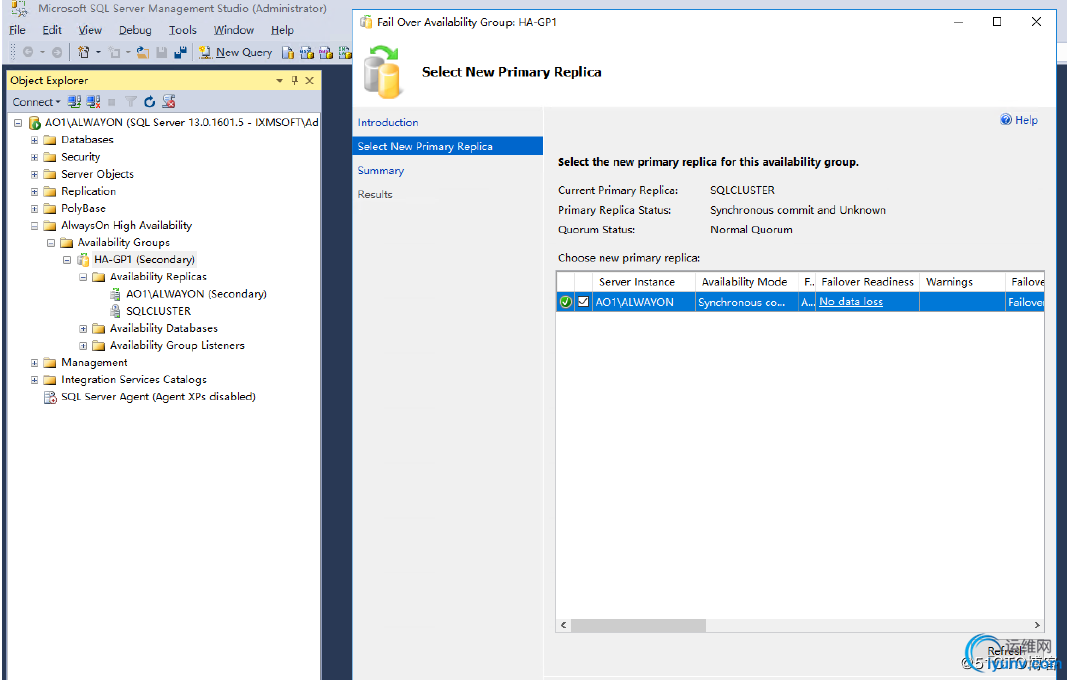The image size is (1068, 680).
Task: Click the MDX query toolbar icon
Action: click(307, 52)
